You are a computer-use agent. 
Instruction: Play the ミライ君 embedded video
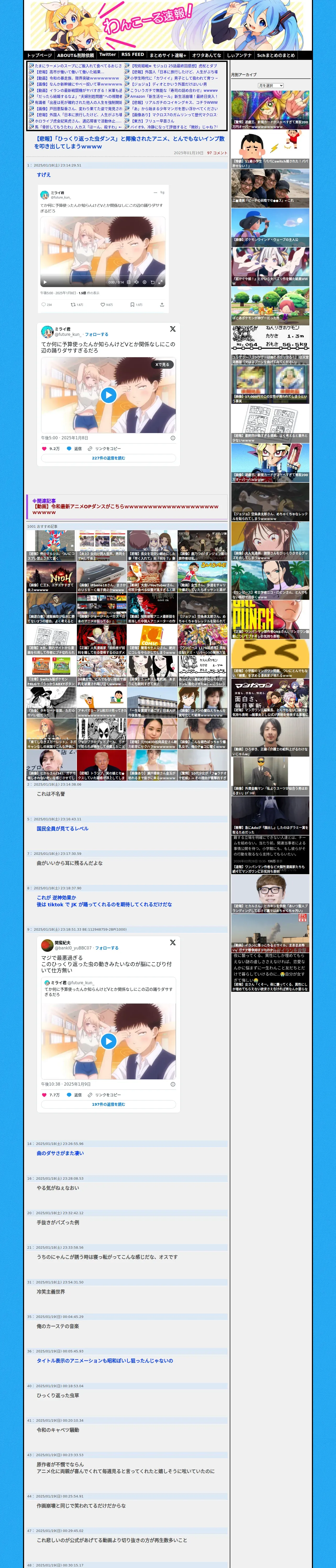[109, 395]
